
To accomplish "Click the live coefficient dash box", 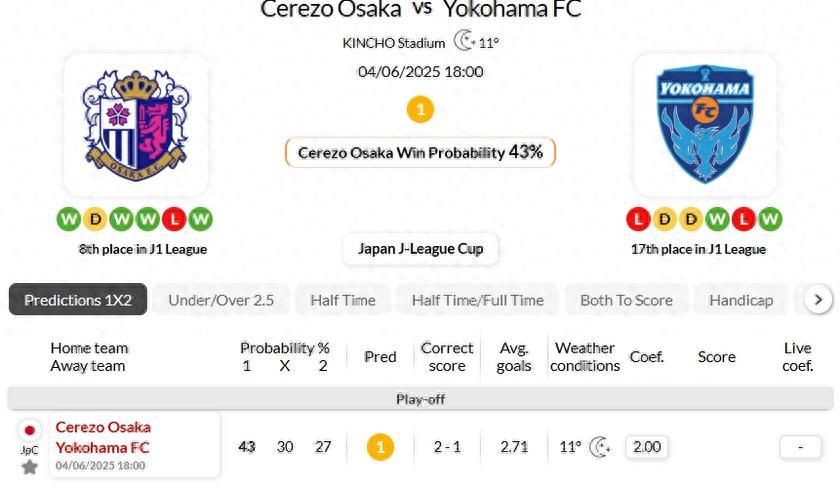I will click(800, 447).
